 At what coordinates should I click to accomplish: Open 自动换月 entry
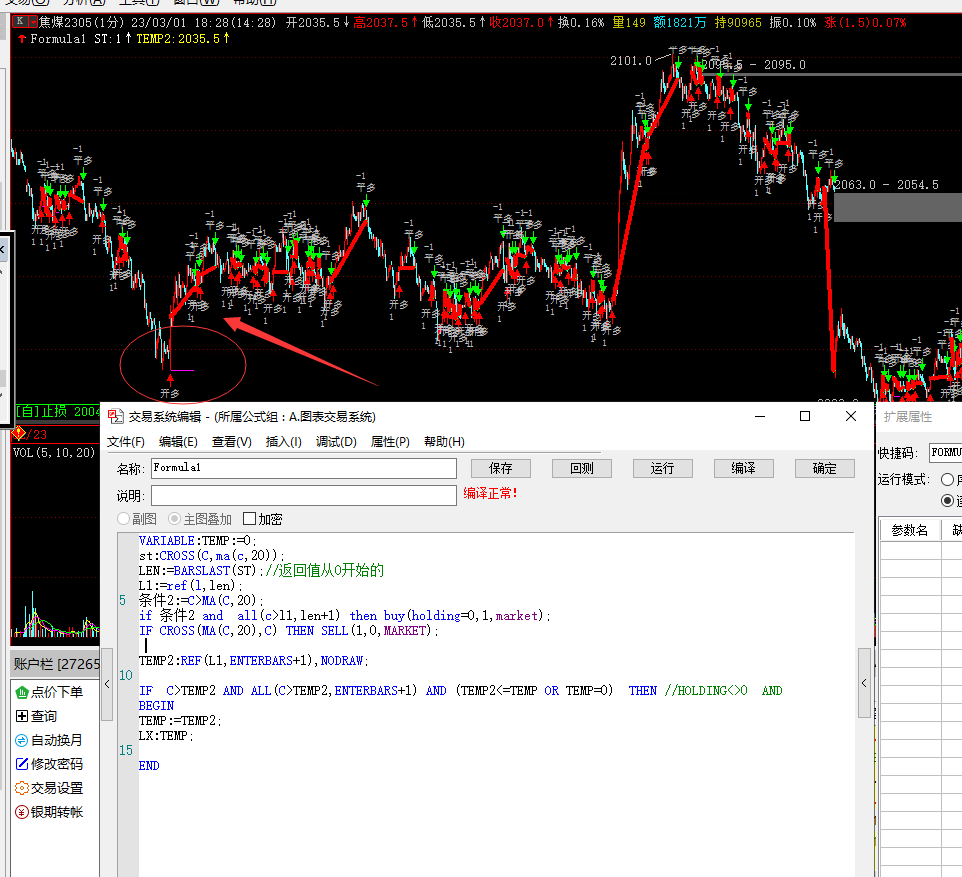57,740
